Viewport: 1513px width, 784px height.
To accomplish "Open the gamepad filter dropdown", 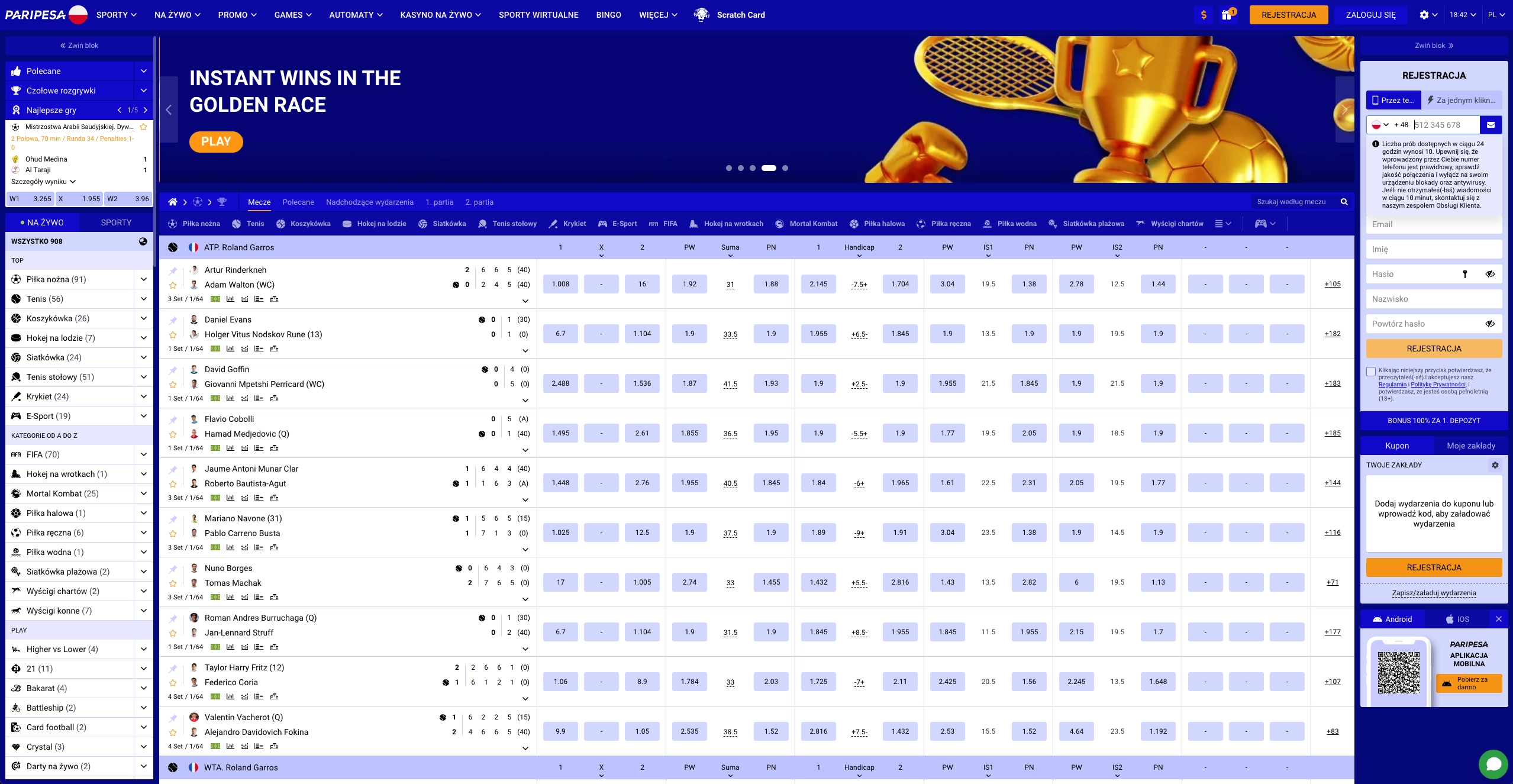I will [1265, 224].
